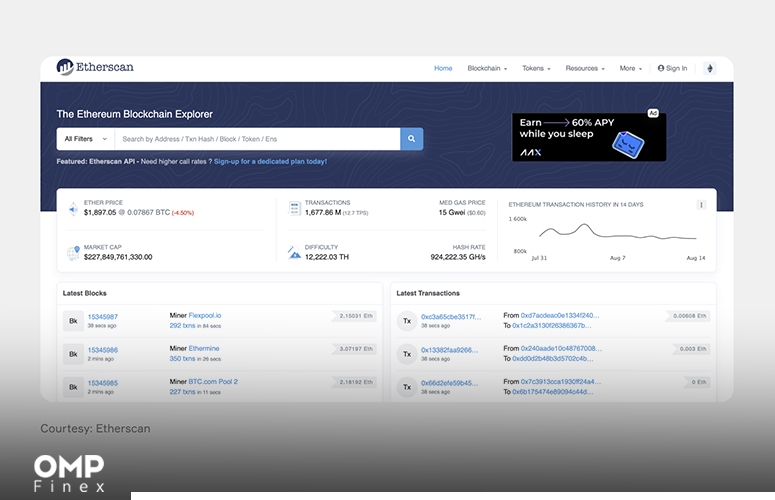Click the address search input field

coord(257,139)
